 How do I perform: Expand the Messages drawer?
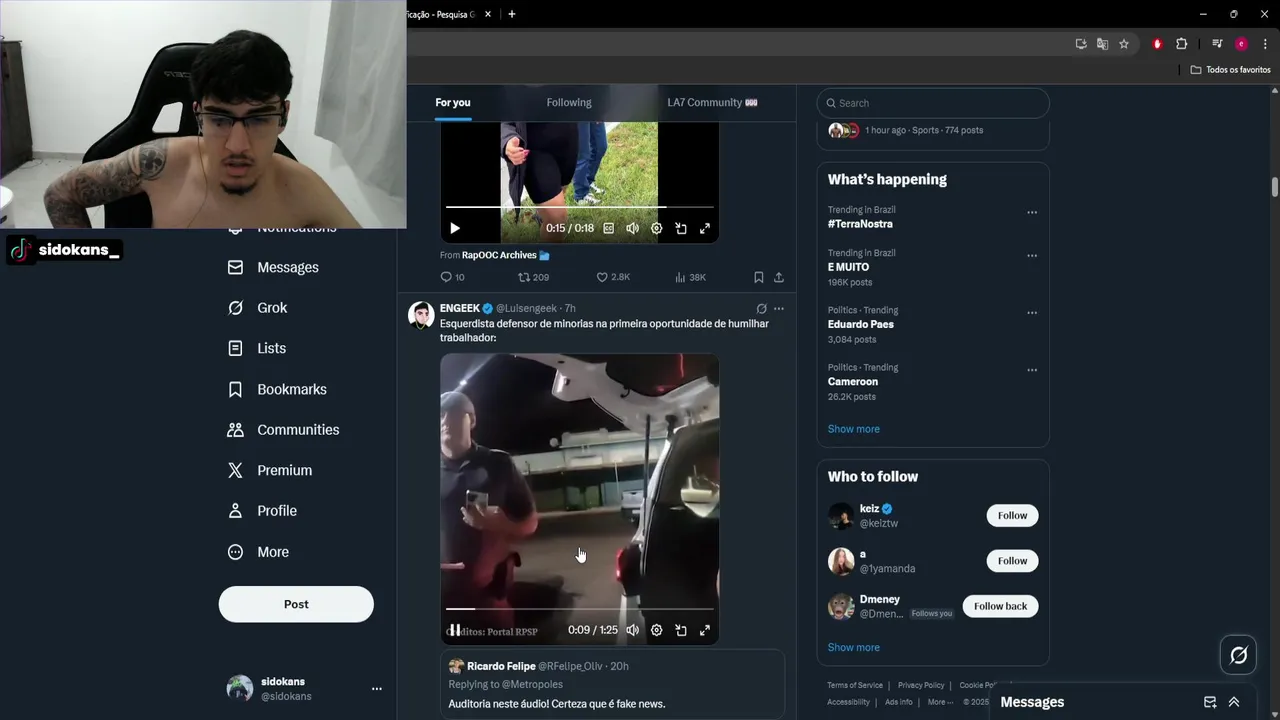1234,702
